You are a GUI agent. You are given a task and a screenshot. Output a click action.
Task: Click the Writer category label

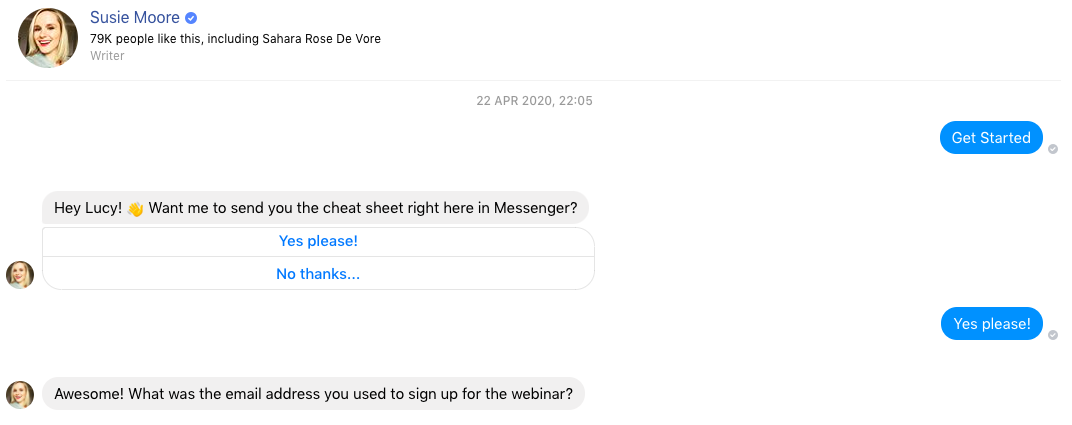coord(107,56)
